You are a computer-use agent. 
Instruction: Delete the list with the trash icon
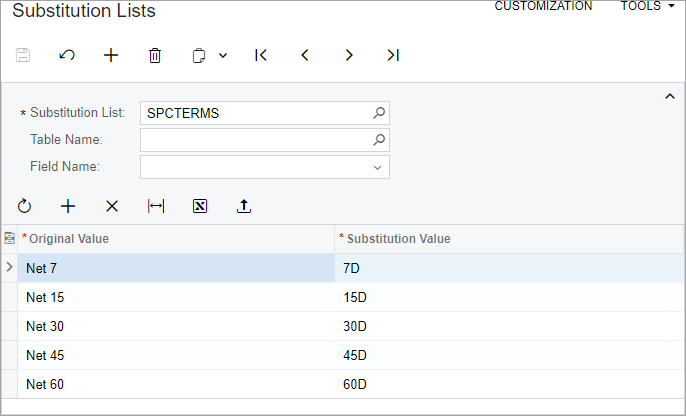pyautogui.click(x=155, y=56)
